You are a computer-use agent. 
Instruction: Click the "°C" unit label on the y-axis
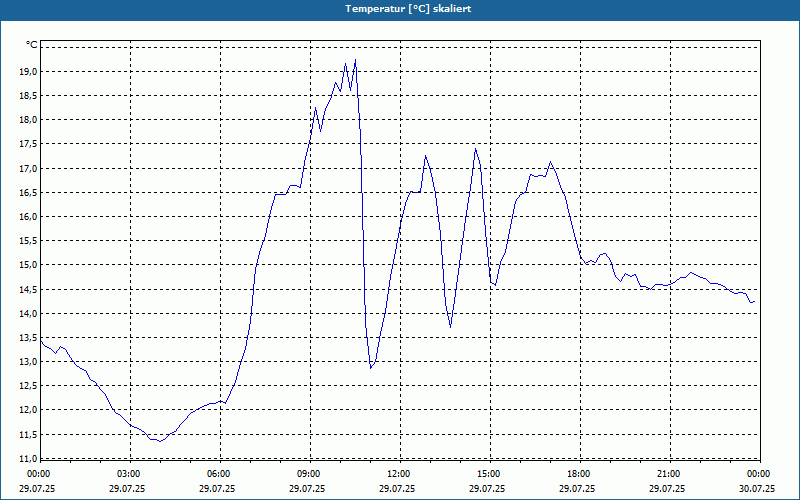pos(32,45)
